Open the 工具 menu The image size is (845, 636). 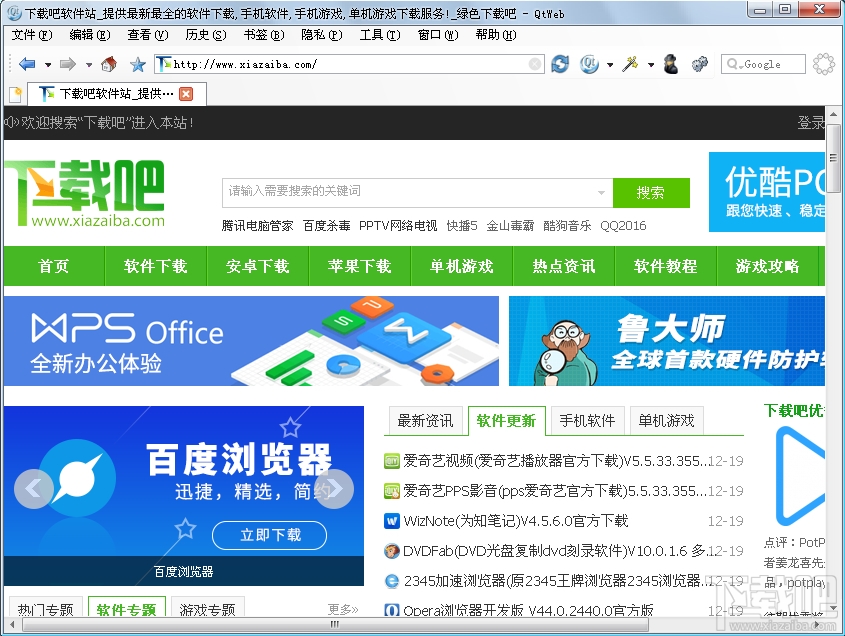coord(380,35)
